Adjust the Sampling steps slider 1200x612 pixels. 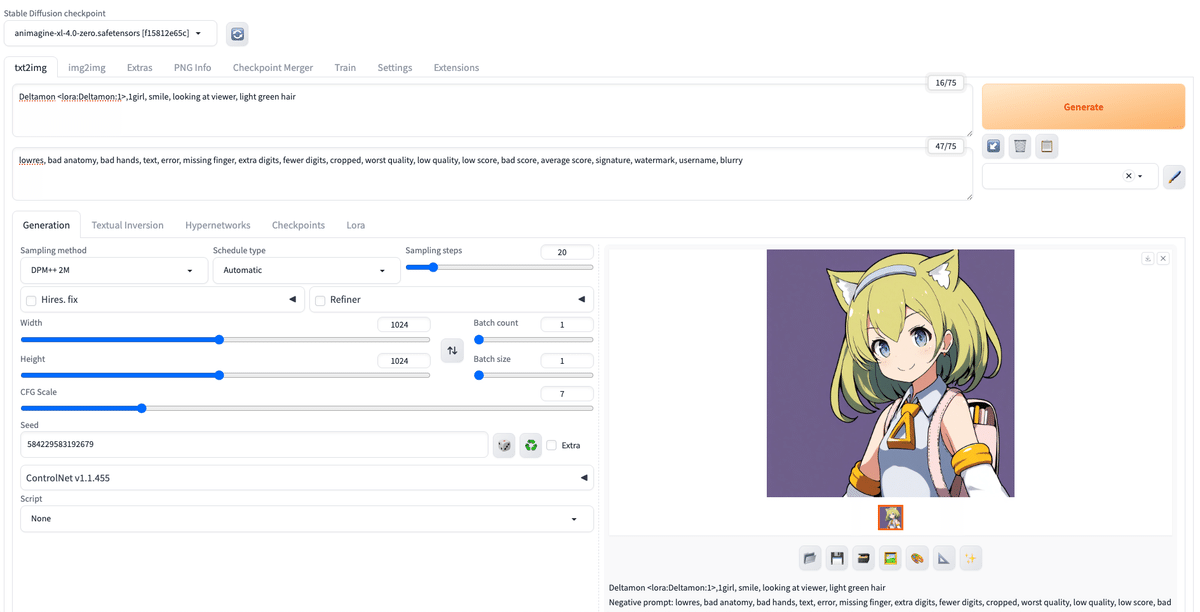(x=499, y=267)
